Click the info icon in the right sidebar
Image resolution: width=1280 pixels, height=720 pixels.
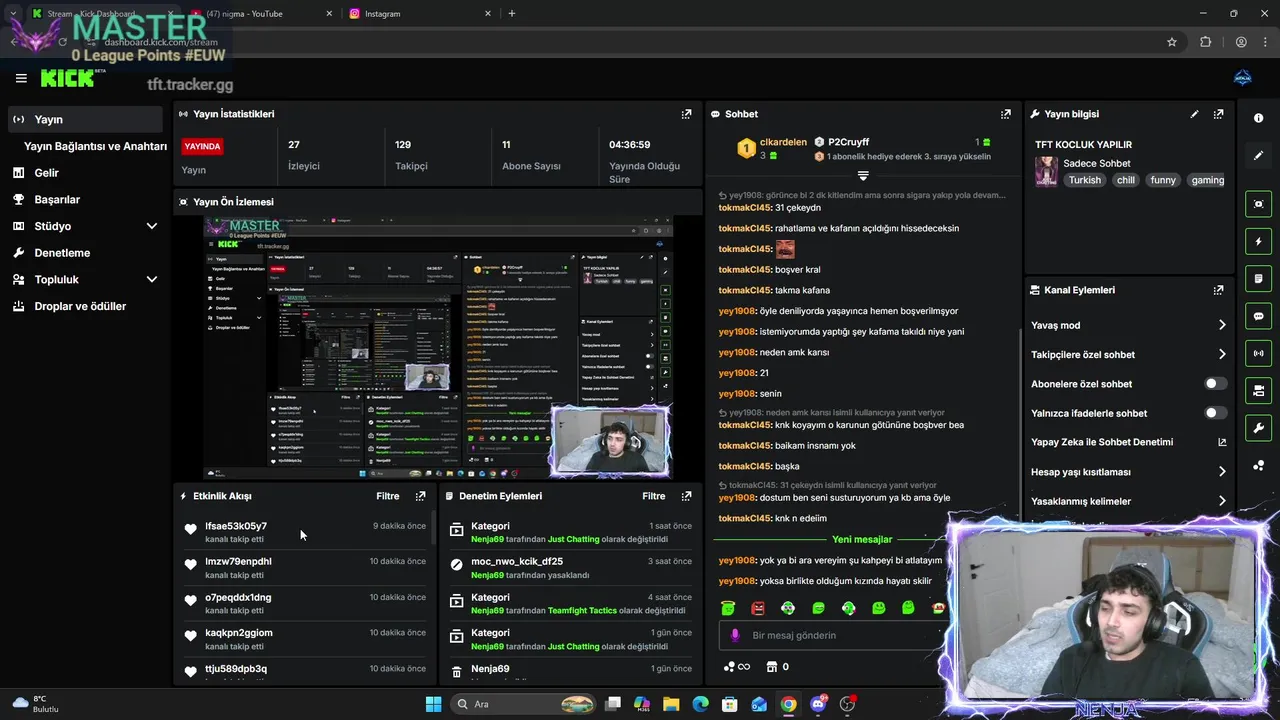tap(1258, 118)
